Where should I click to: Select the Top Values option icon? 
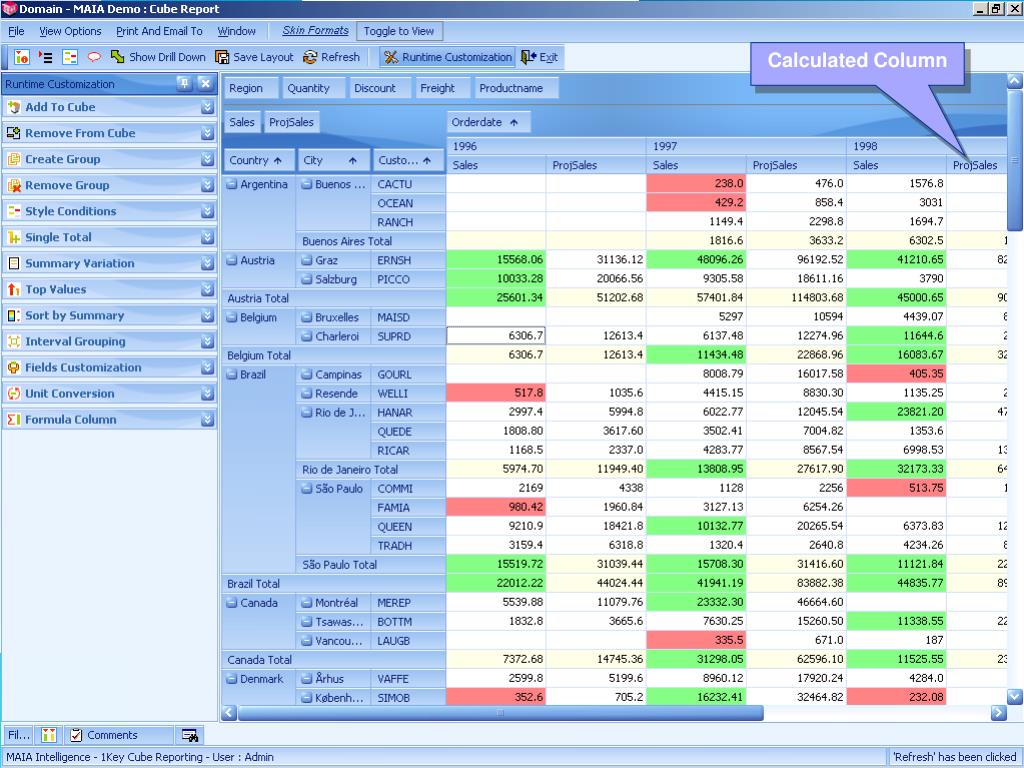[x=14, y=290]
